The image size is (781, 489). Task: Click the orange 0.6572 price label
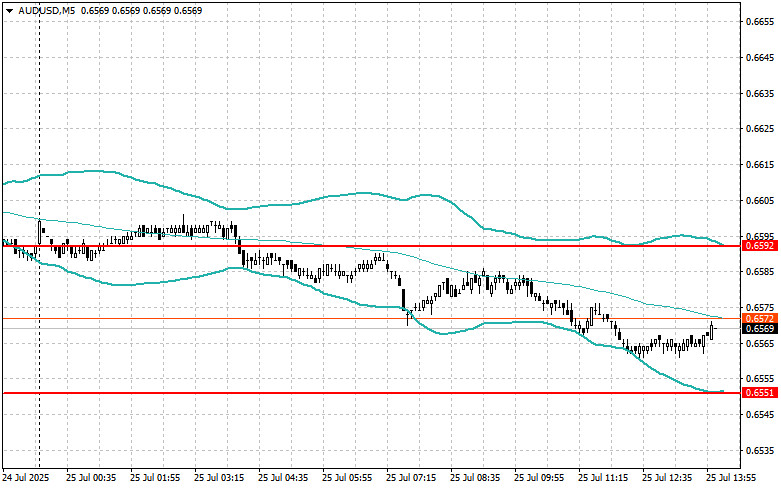(x=760, y=318)
